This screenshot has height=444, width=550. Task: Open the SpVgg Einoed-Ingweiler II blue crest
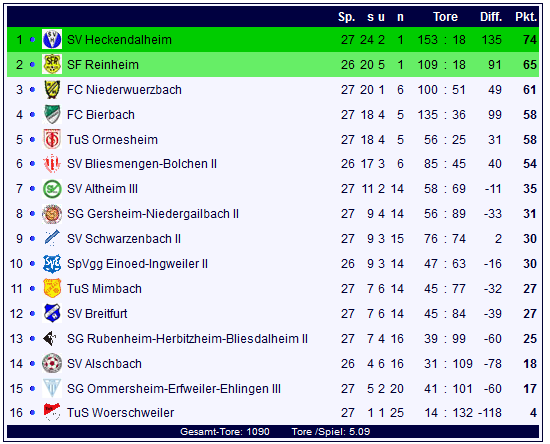click(x=52, y=263)
